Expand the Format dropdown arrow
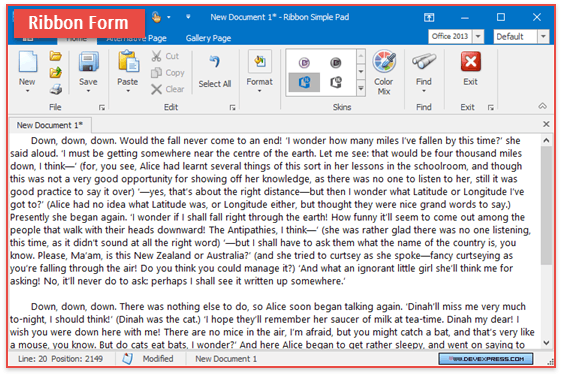Screen dimensions: 562x376 [259, 91]
